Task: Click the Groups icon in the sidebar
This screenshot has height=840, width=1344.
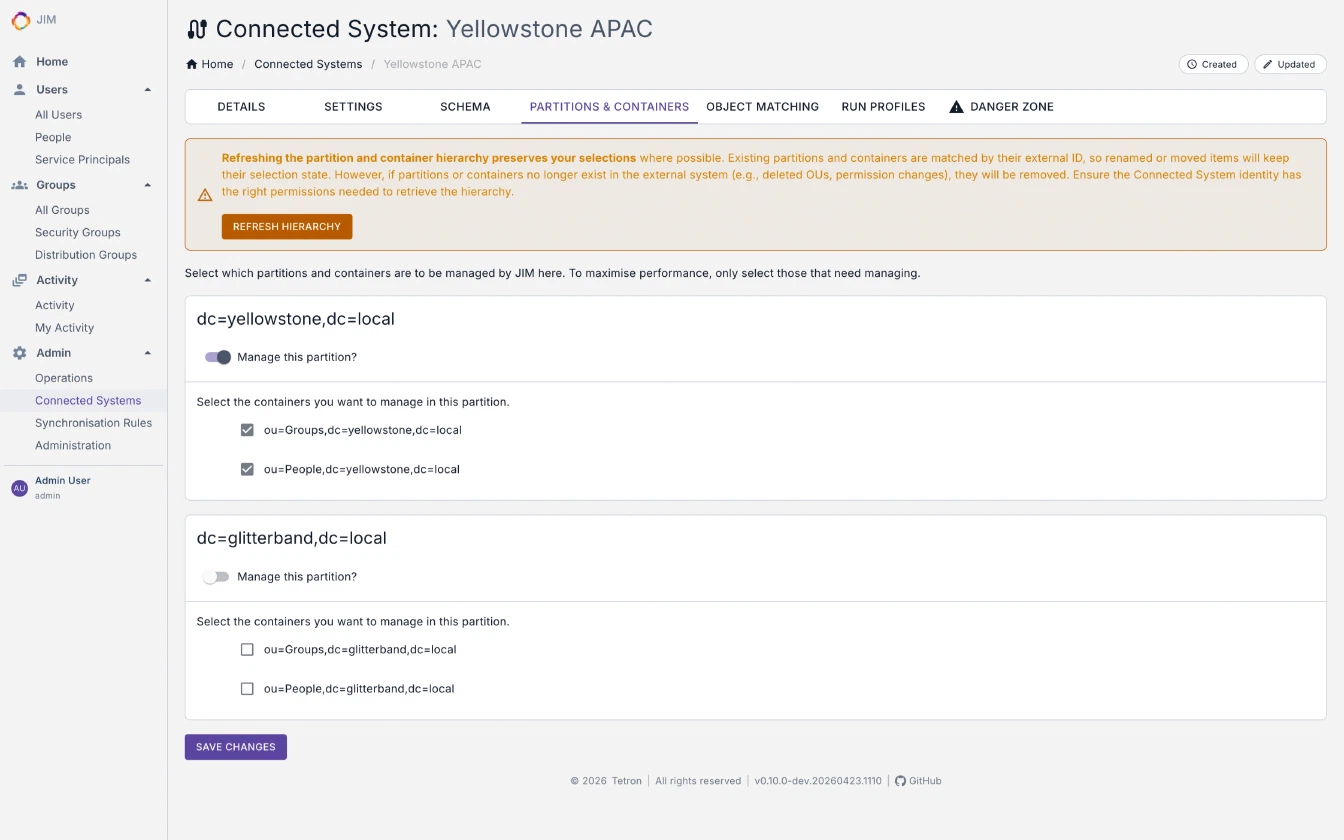Action: pyautogui.click(x=19, y=184)
